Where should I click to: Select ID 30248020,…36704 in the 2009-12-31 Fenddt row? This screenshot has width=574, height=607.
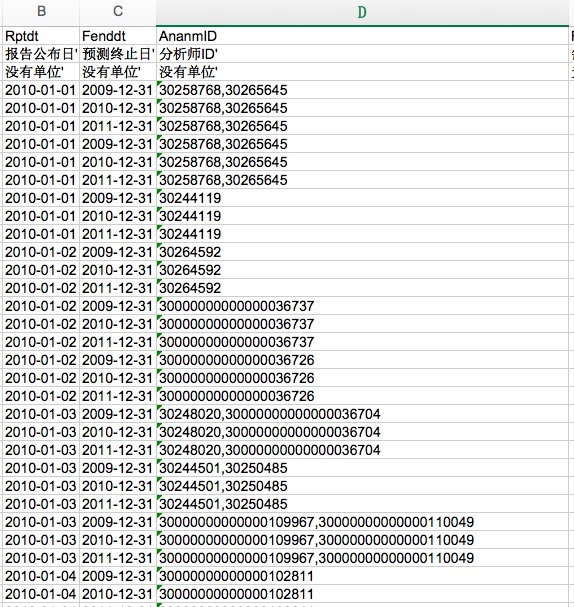pyautogui.click(x=362, y=414)
